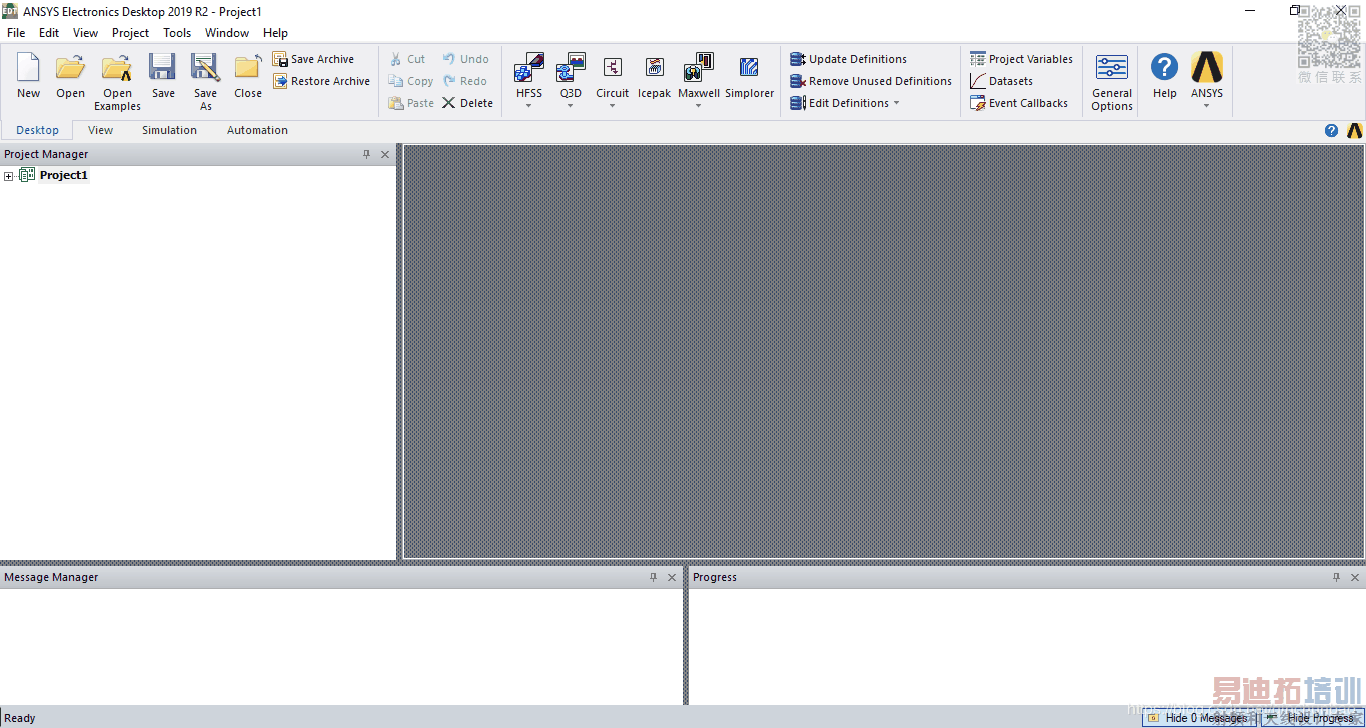Click the Redo tool in the ribbon
The width and height of the screenshot is (1366, 728).
(464, 81)
